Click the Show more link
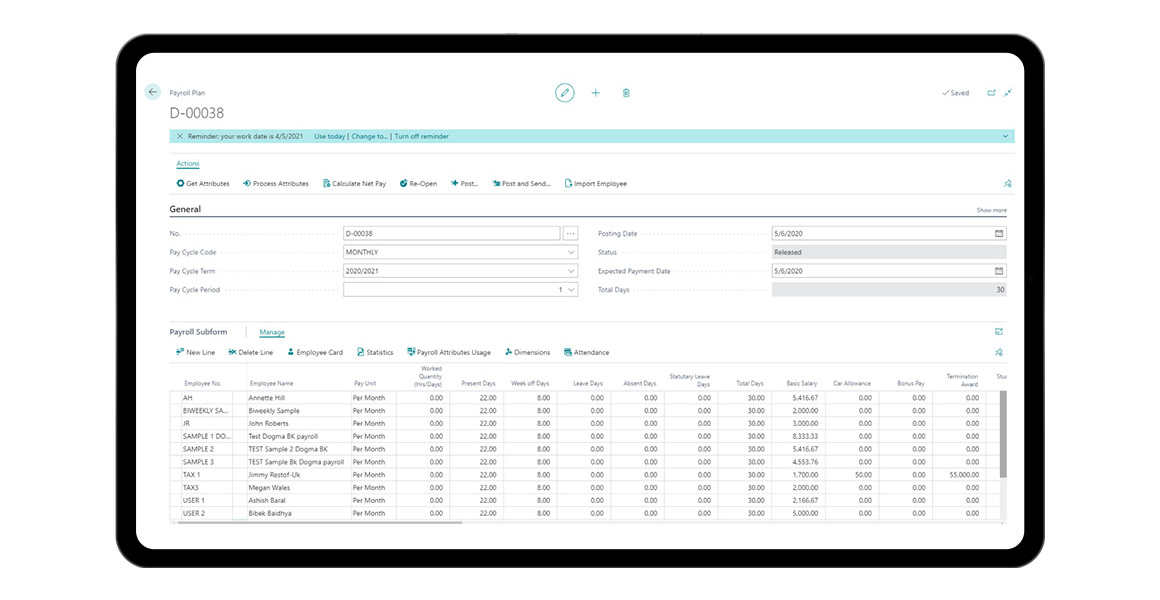1160x600 pixels. tap(991, 211)
